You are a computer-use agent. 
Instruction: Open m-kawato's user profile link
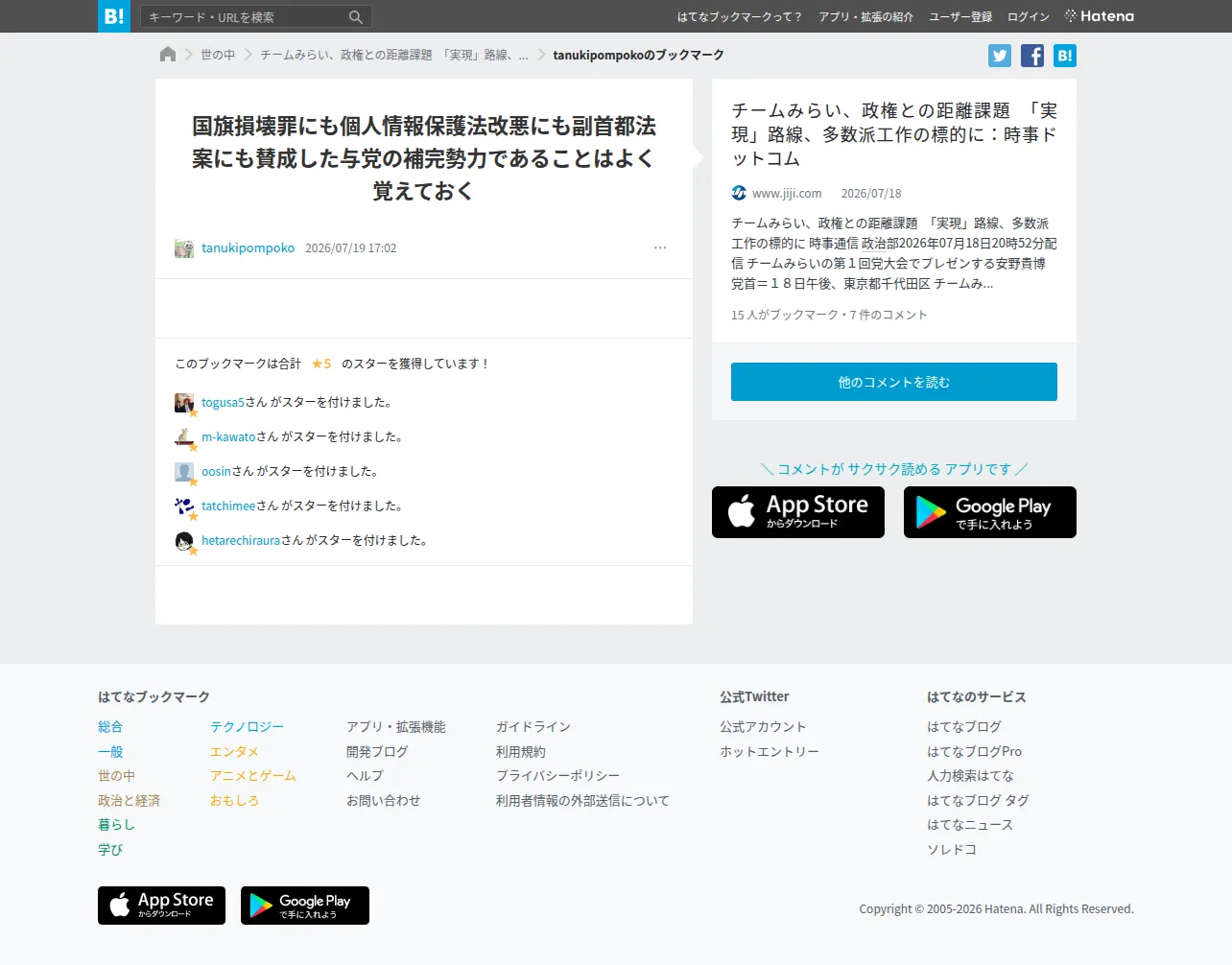pos(228,436)
